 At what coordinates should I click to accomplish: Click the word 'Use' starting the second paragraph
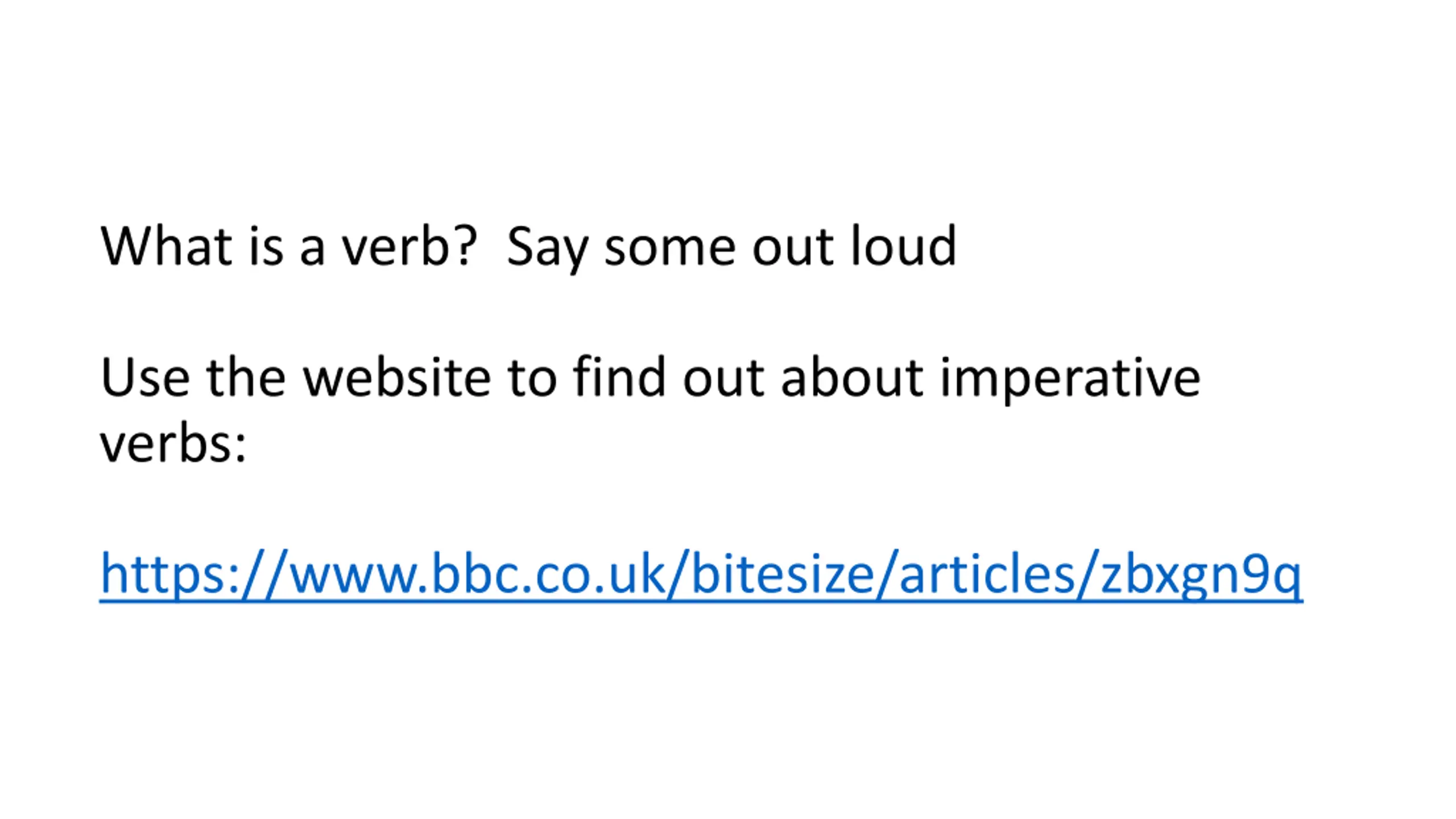pos(145,377)
